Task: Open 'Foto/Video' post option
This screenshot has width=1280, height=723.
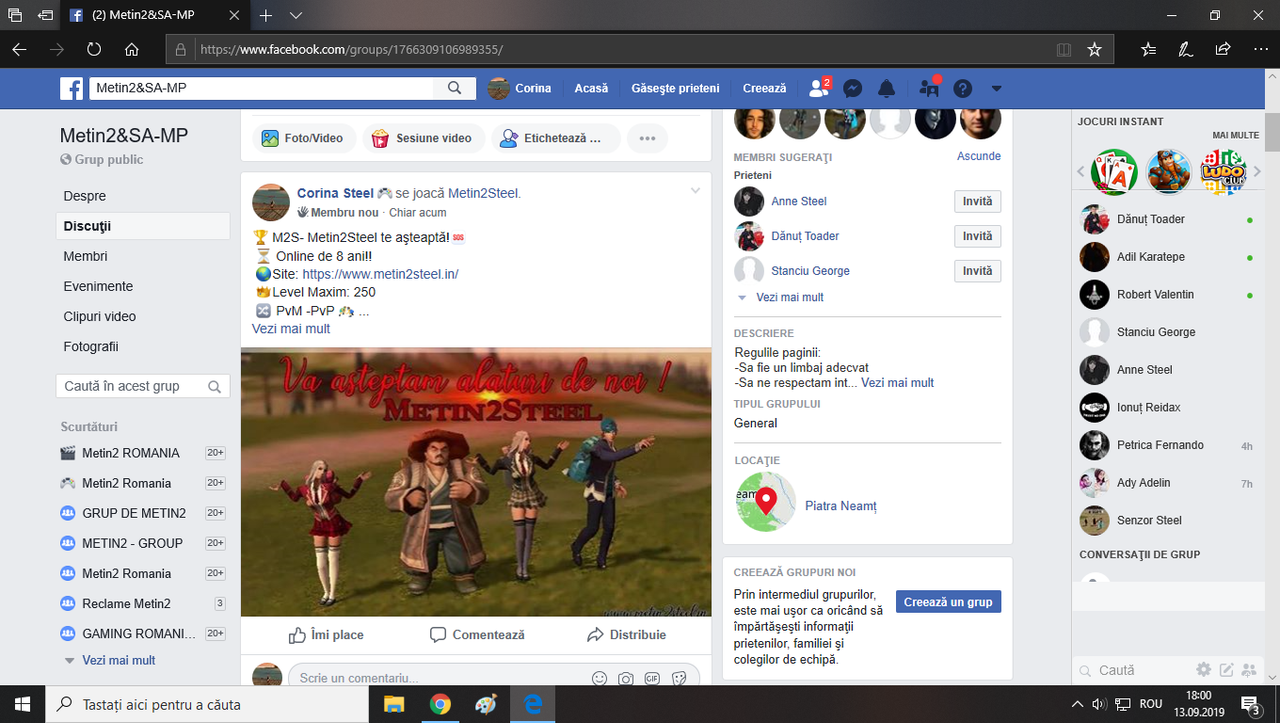Action: (x=302, y=138)
